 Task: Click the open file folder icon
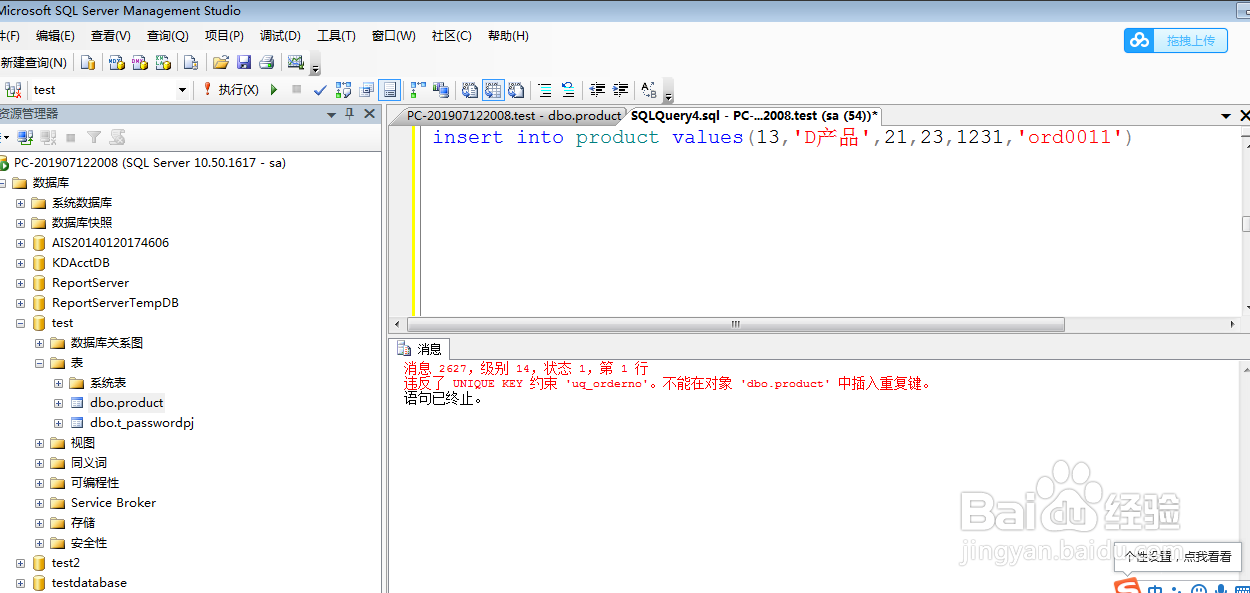(220, 62)
